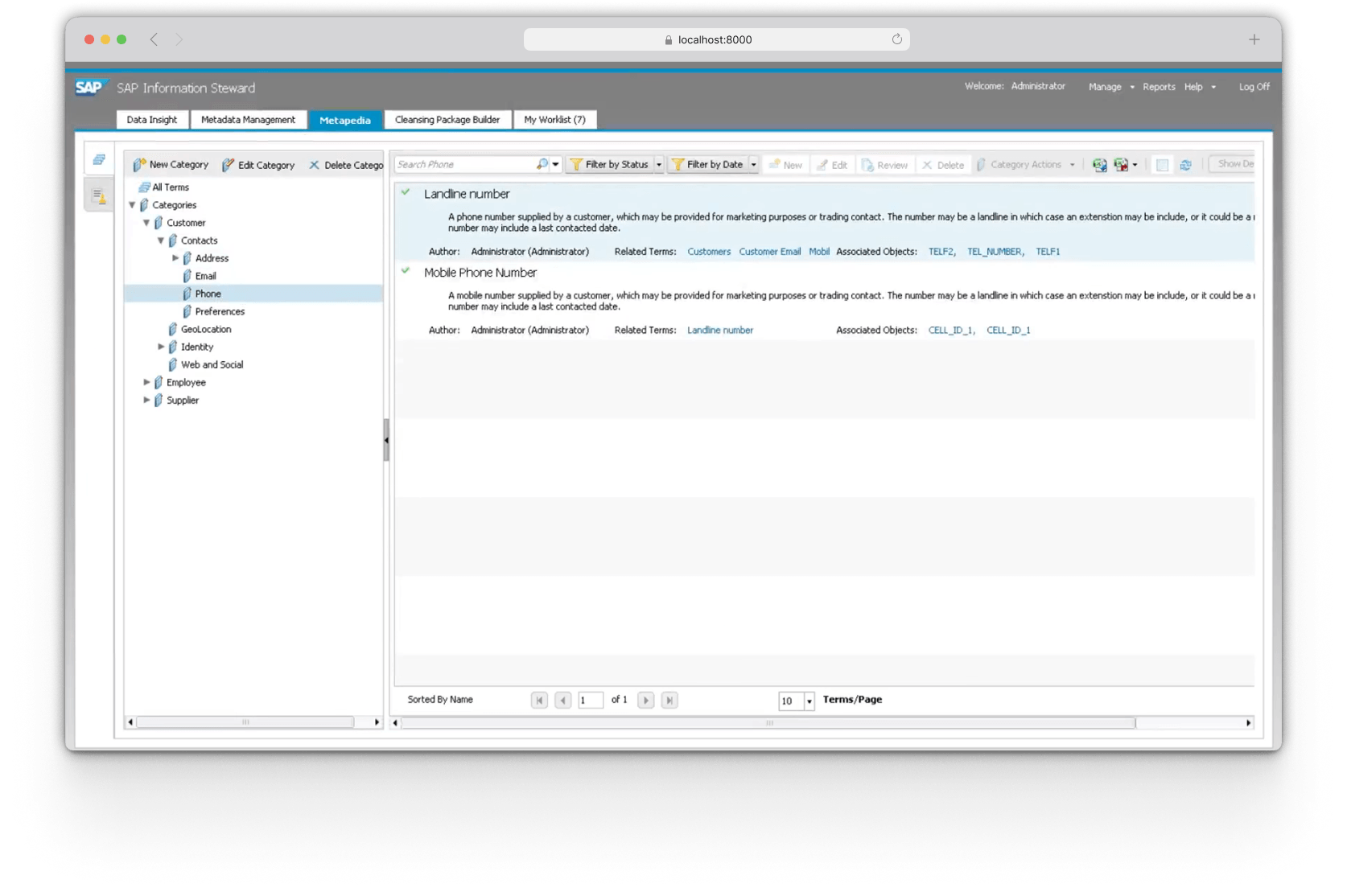1347x896 pixels.
Task: Select the New Category icon
Action: (138, 164)
